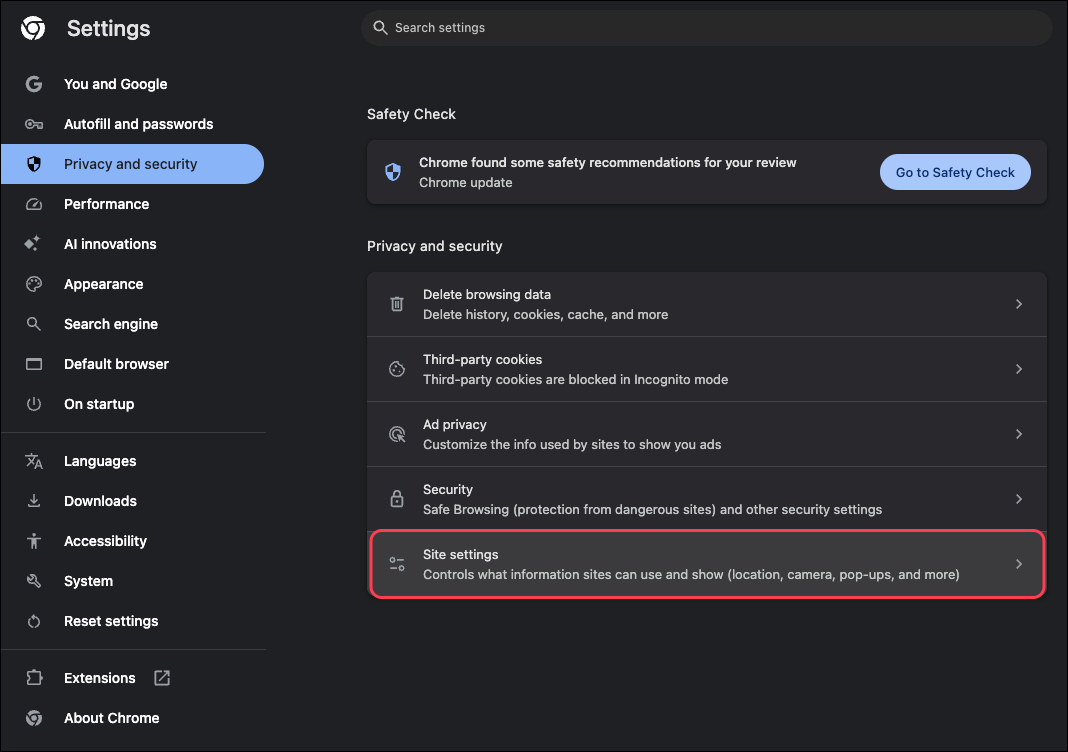Click the puzzle piece icon for Extensions
This screenshot has width=1068, height=752.
[x=33, y=678]
